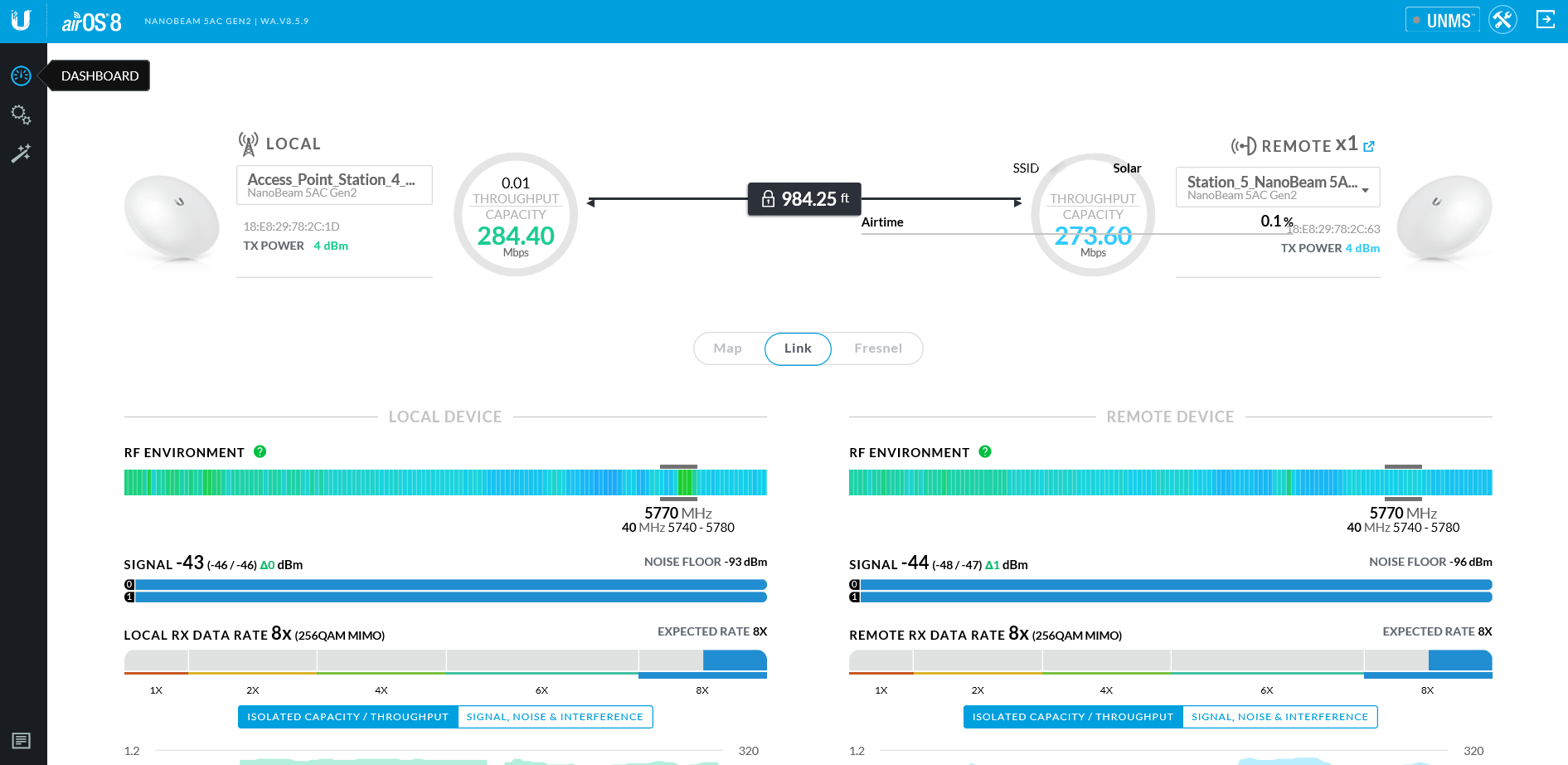Click remote EXPECTED RATE 8X text
Image resolution: width=1568 pixels, height=765 pixels.
[1437, 631]
